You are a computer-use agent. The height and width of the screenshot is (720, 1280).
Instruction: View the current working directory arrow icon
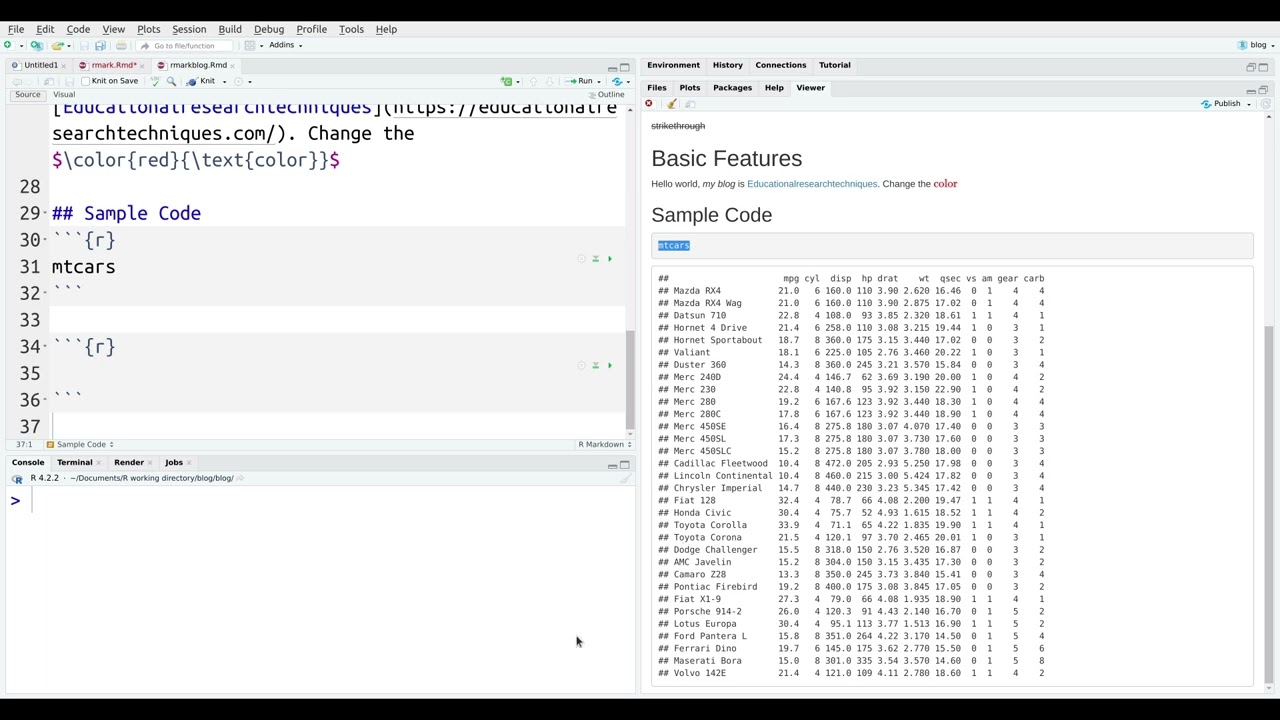pos(240,479)
